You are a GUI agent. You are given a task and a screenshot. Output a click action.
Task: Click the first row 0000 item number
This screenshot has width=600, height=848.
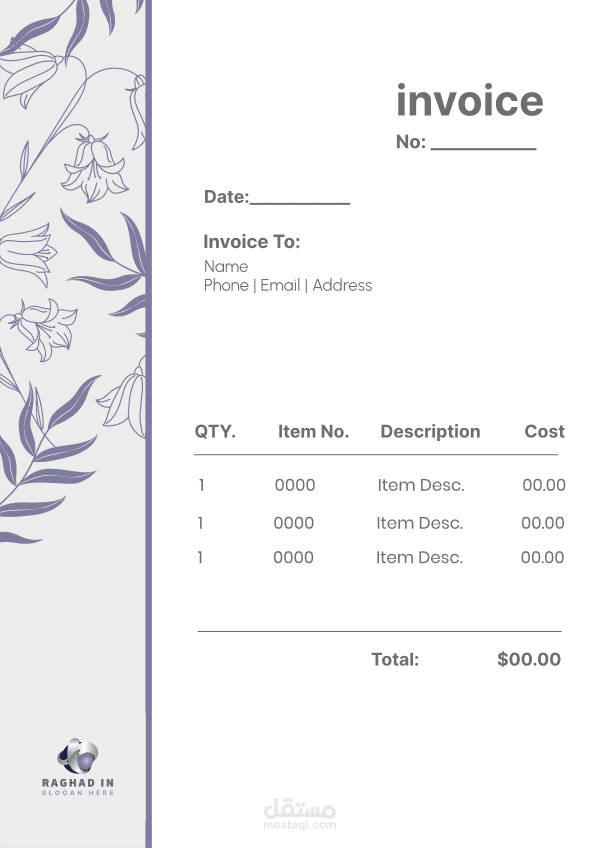(295, 486)
